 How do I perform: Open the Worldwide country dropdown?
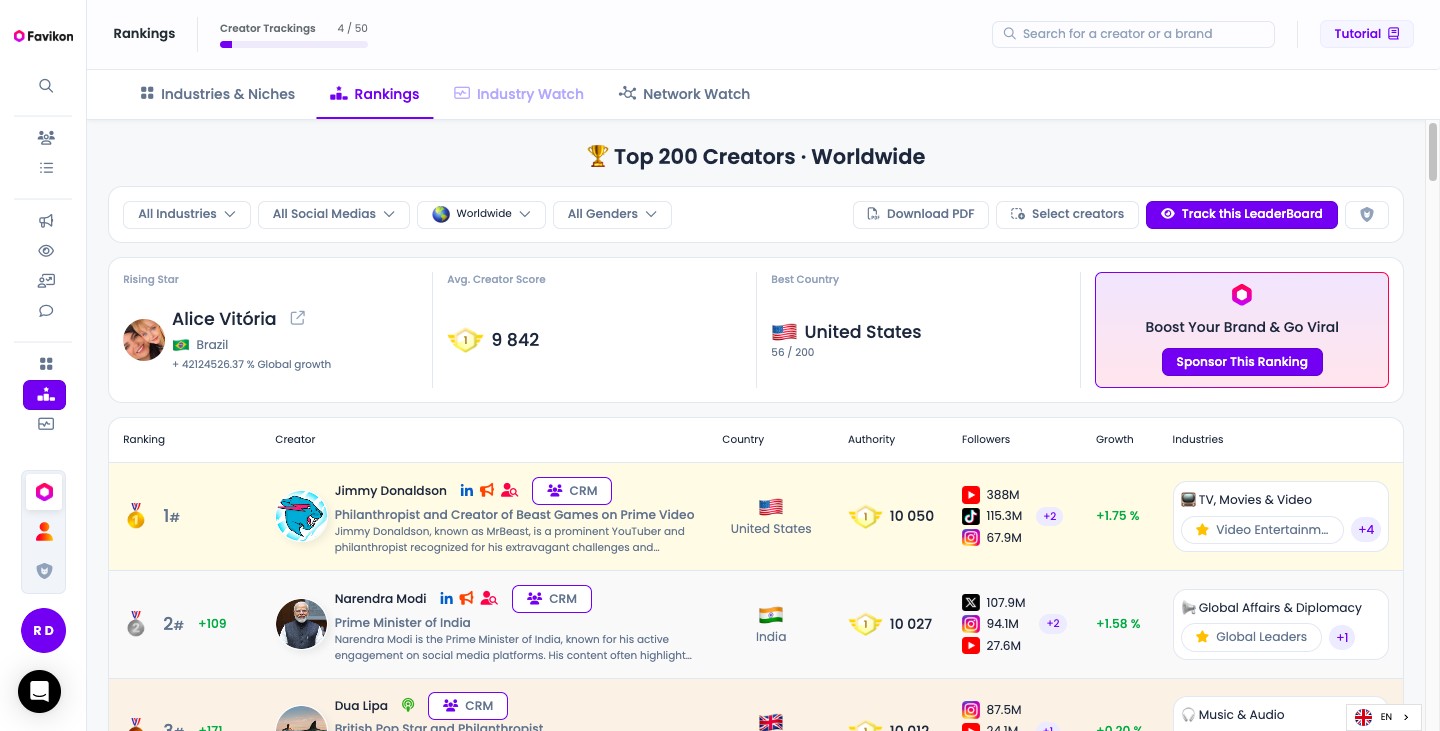[481, 214]
